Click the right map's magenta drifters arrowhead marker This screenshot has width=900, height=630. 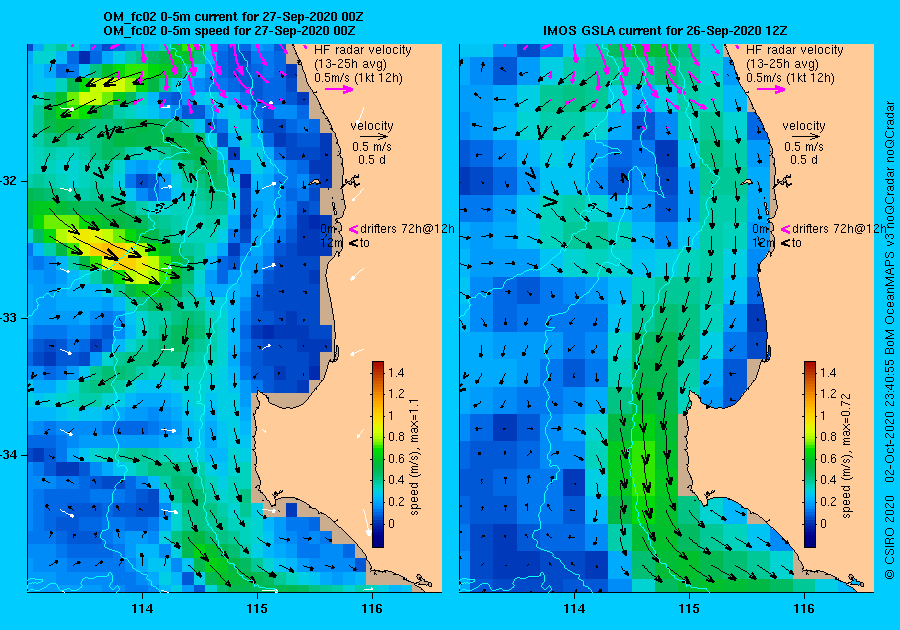[x=785, y=229]
